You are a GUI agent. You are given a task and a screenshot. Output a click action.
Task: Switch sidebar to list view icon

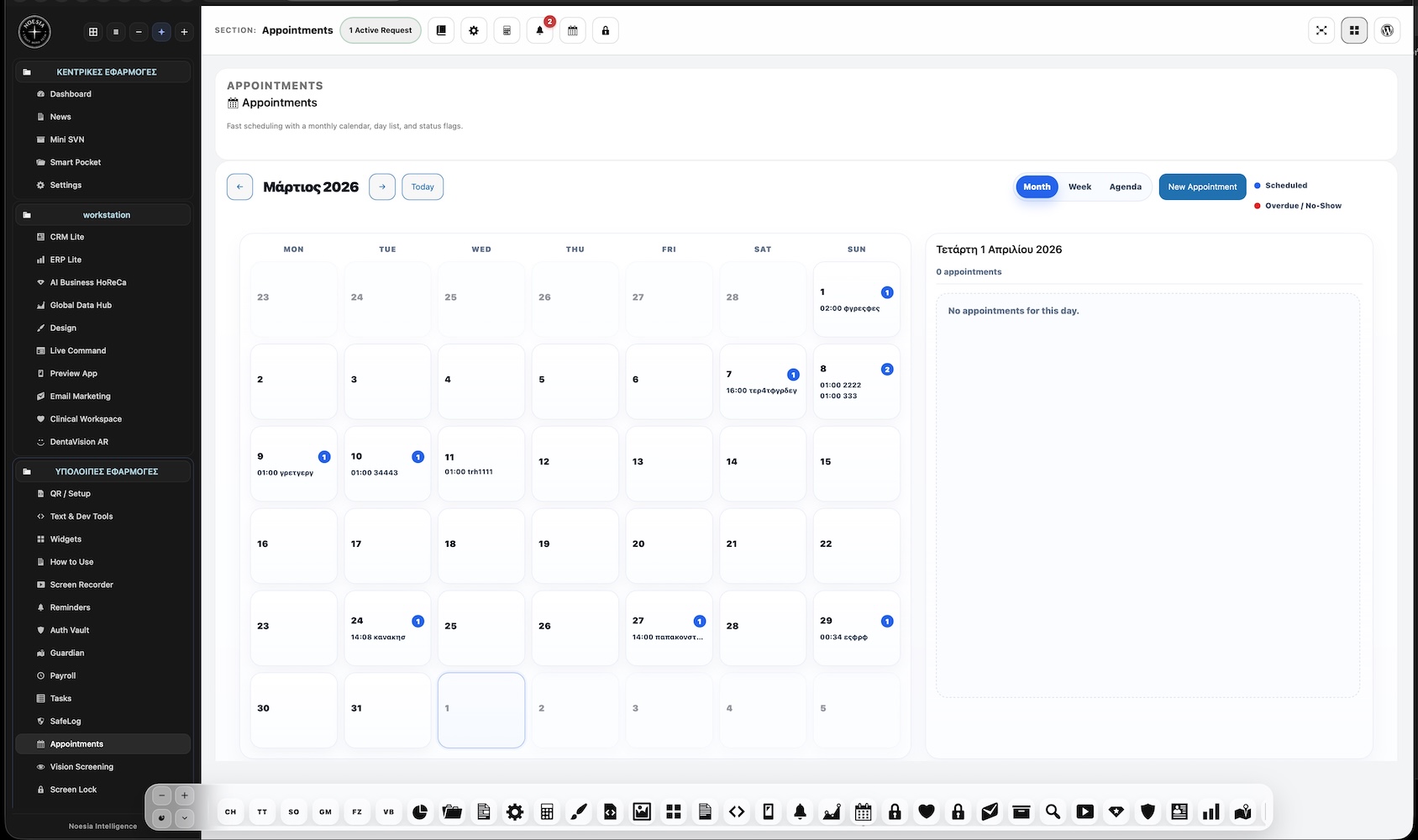click(x=116, y=32)
